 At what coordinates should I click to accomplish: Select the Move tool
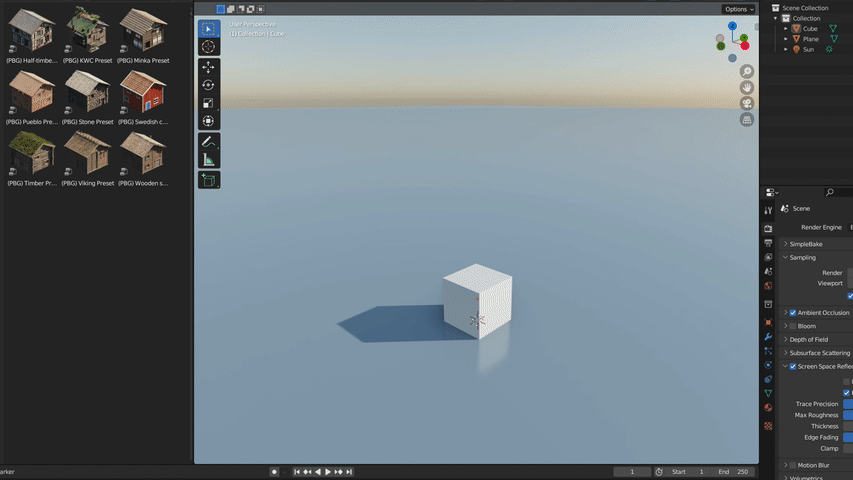pyautogui.click(x=208, y=67)
